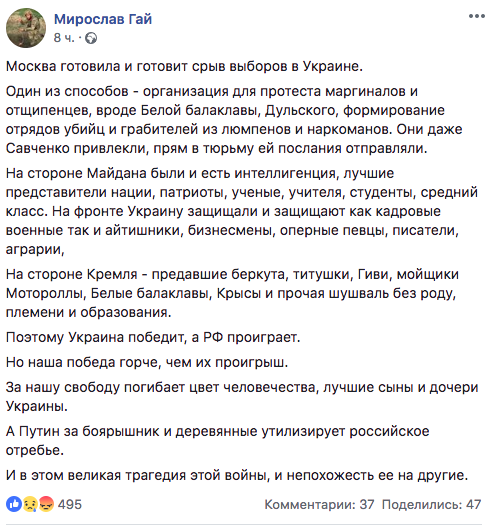Open Мирослав Гай's profile picture

26,28
